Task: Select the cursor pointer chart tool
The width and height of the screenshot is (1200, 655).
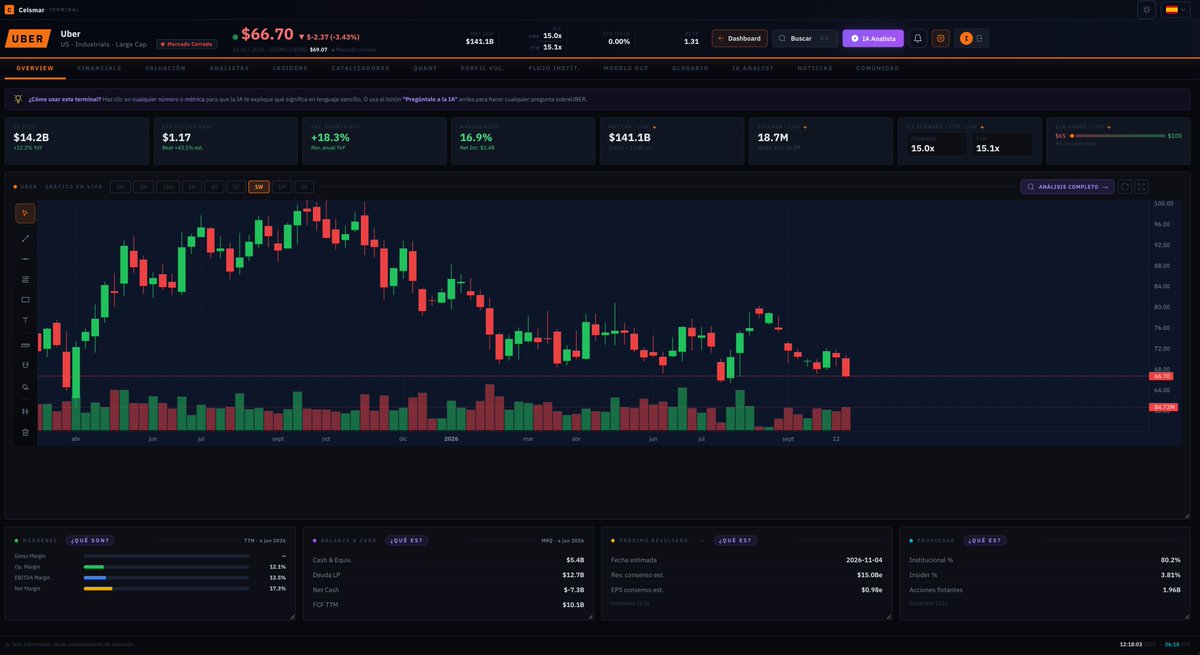Action: click(x=25, y=213)
